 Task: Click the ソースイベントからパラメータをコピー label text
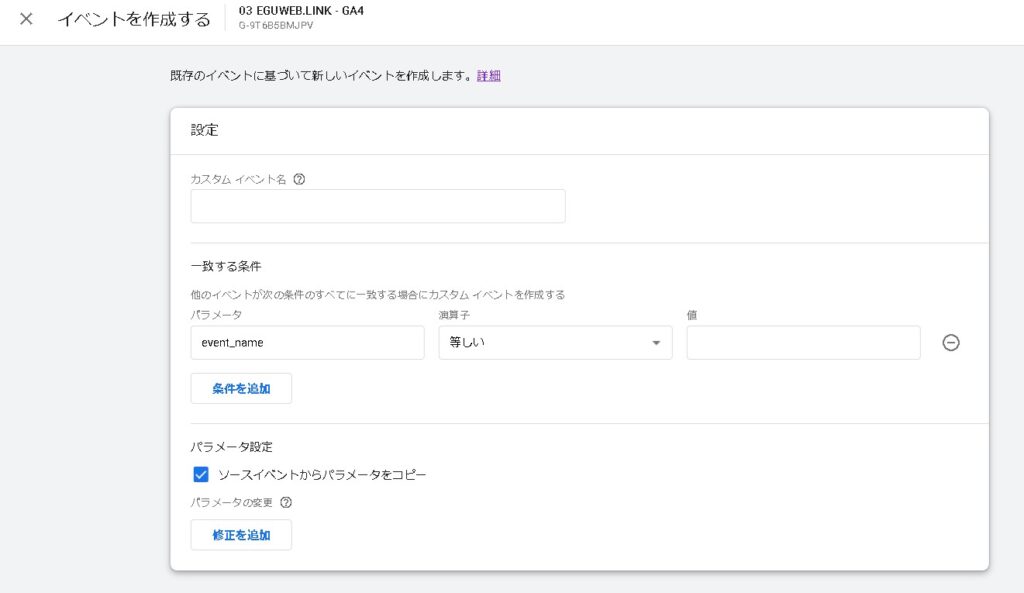point(322,474)
